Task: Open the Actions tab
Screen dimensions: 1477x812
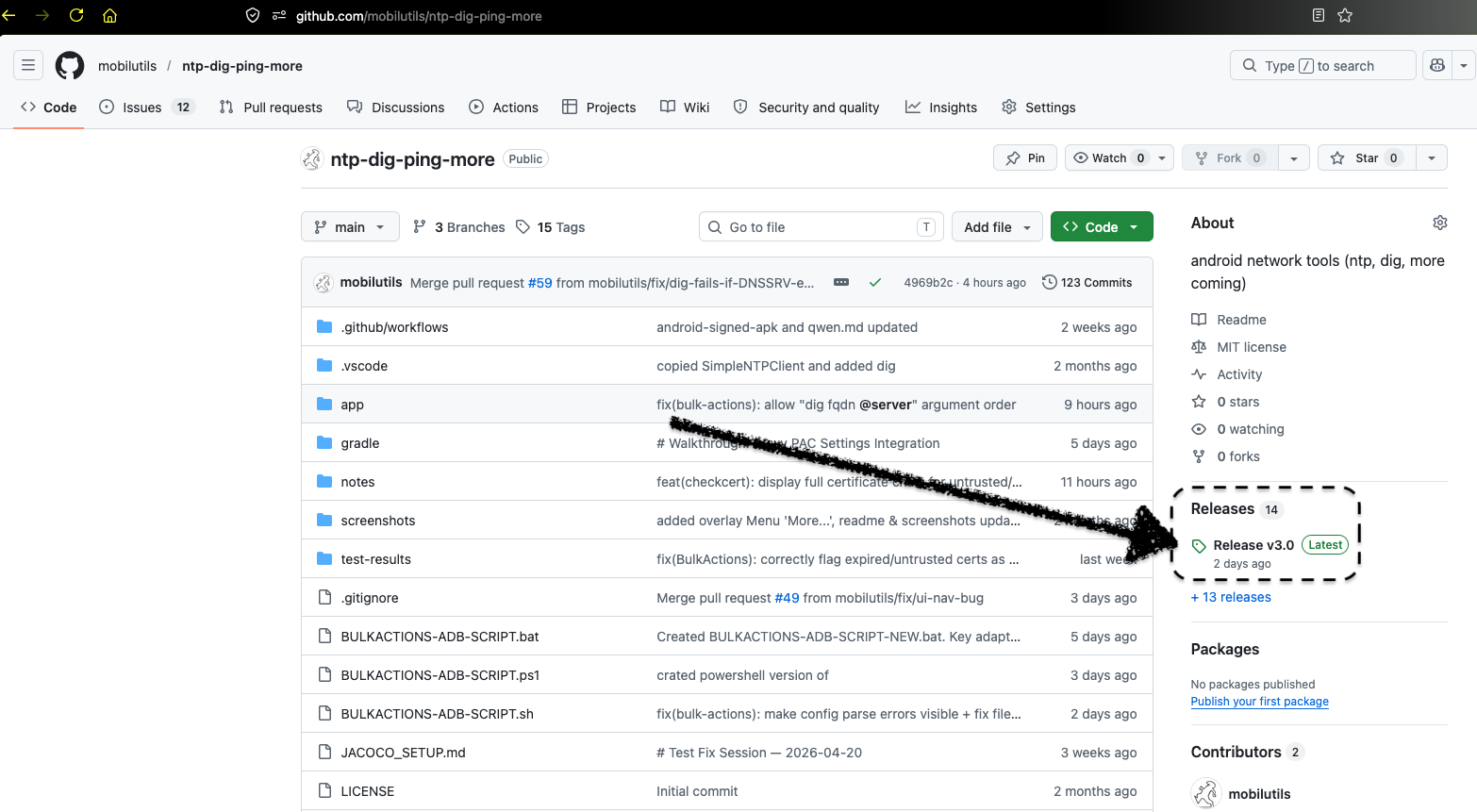Action: coord(504,108)
